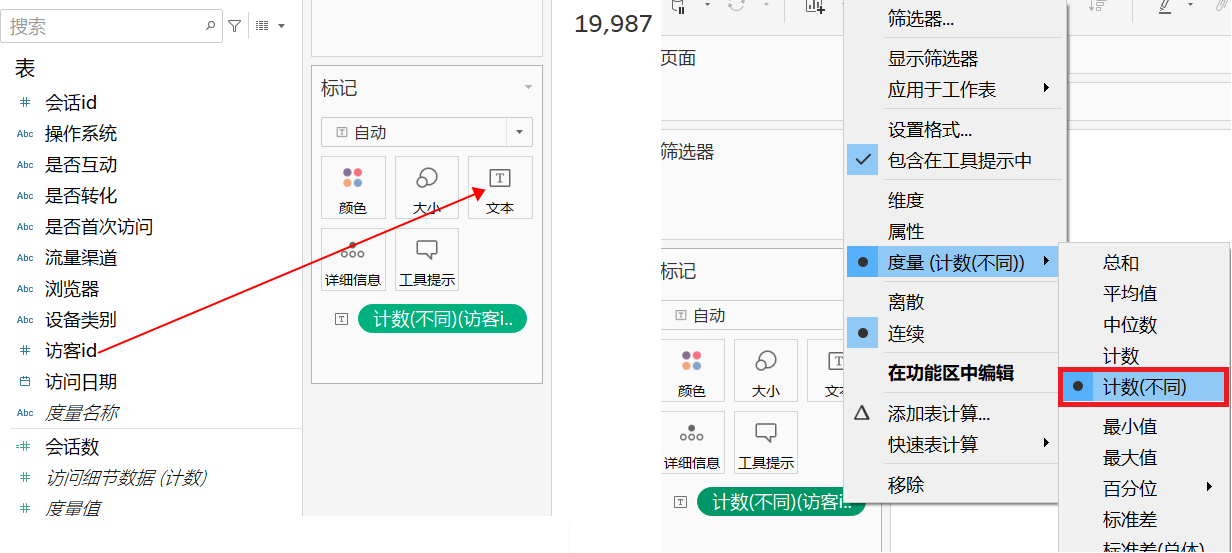Click the 文本 text button in the Marks card
This screenshot has height=553, width=1232.
(x=500, y=188)
